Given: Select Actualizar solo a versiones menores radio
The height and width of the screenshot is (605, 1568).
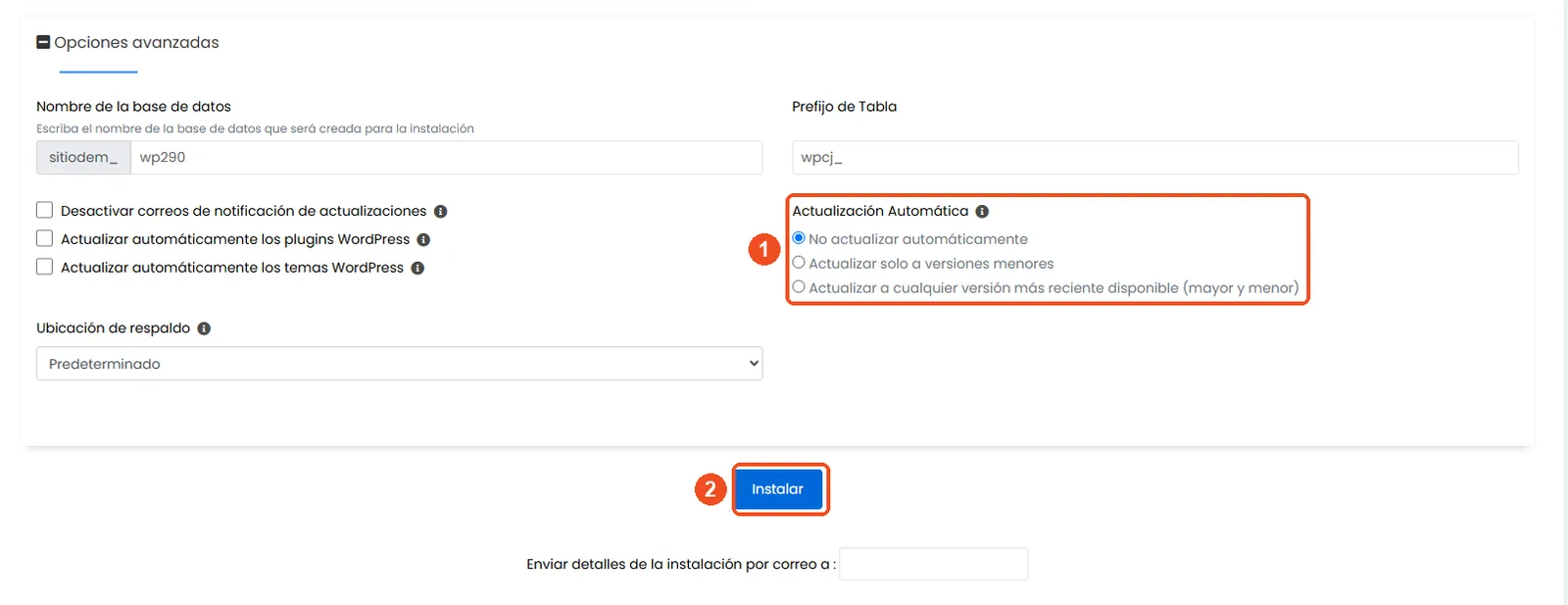Looking at the screenshot, I should tap(799, 263).
